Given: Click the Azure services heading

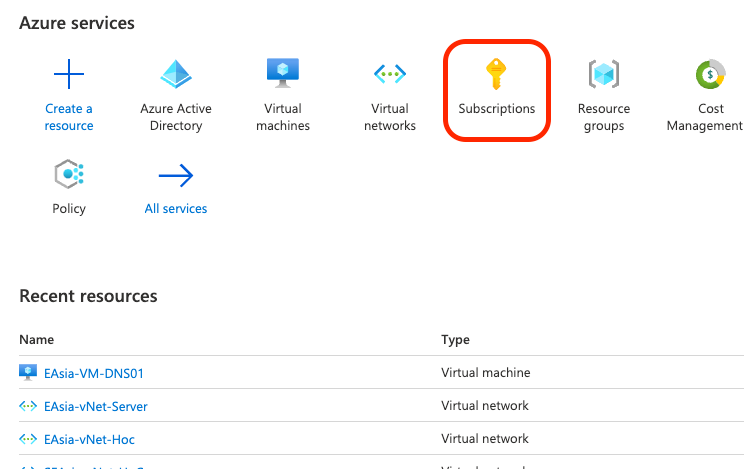Looking at the screenshot, I should (x=77, y=23).
